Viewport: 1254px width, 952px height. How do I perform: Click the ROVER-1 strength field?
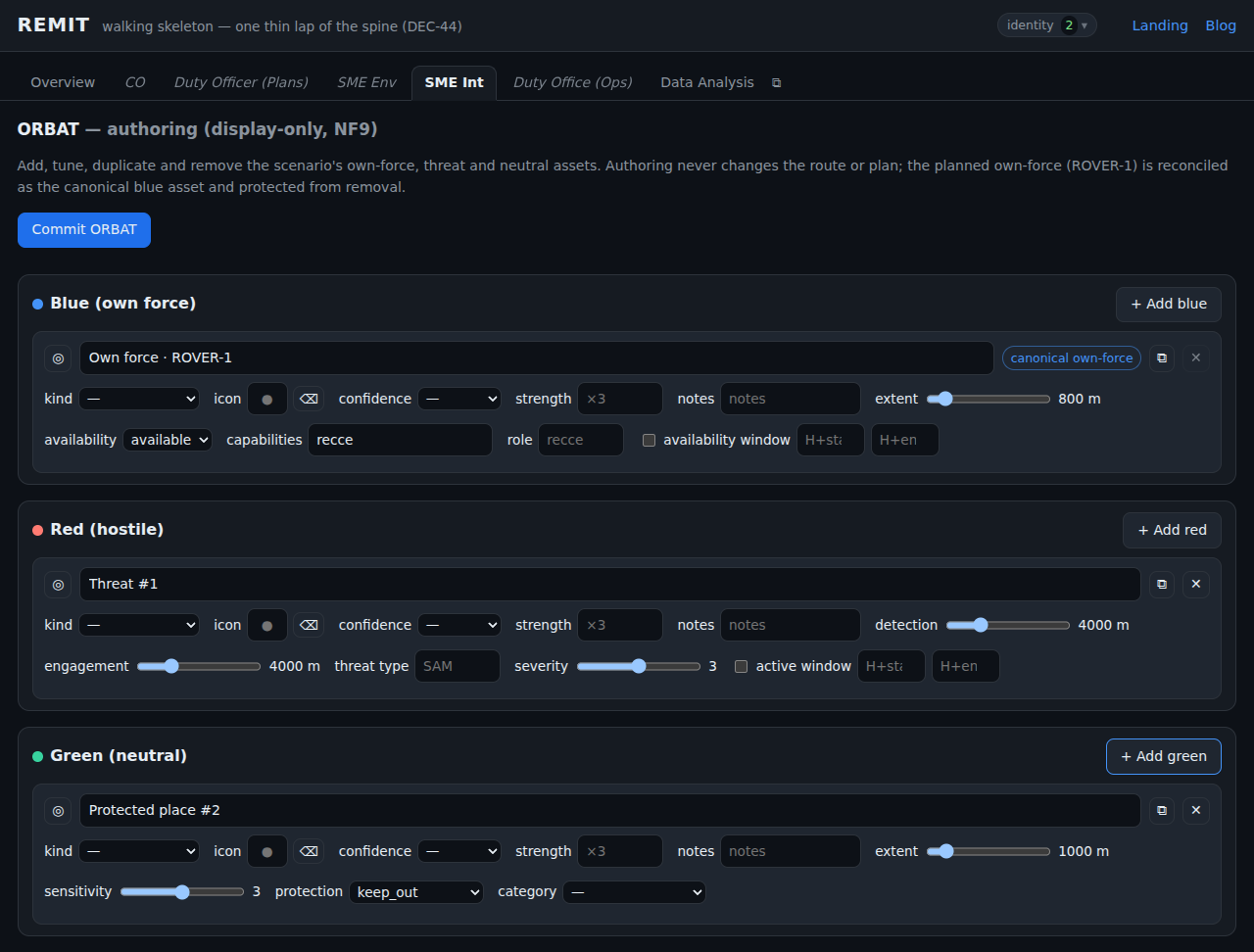620,400
